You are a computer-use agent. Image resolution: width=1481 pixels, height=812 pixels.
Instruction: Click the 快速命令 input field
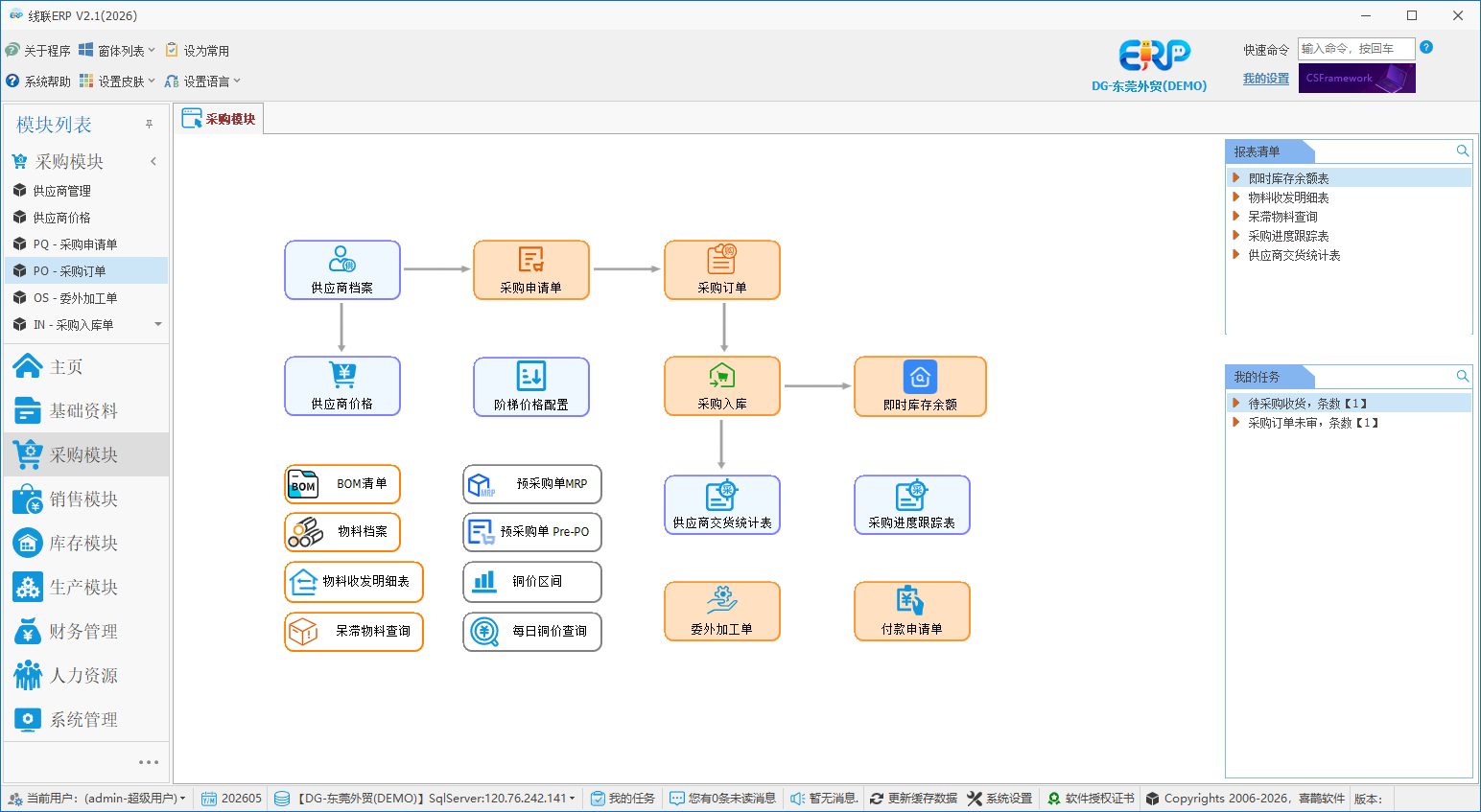[x=1356, y=48]
